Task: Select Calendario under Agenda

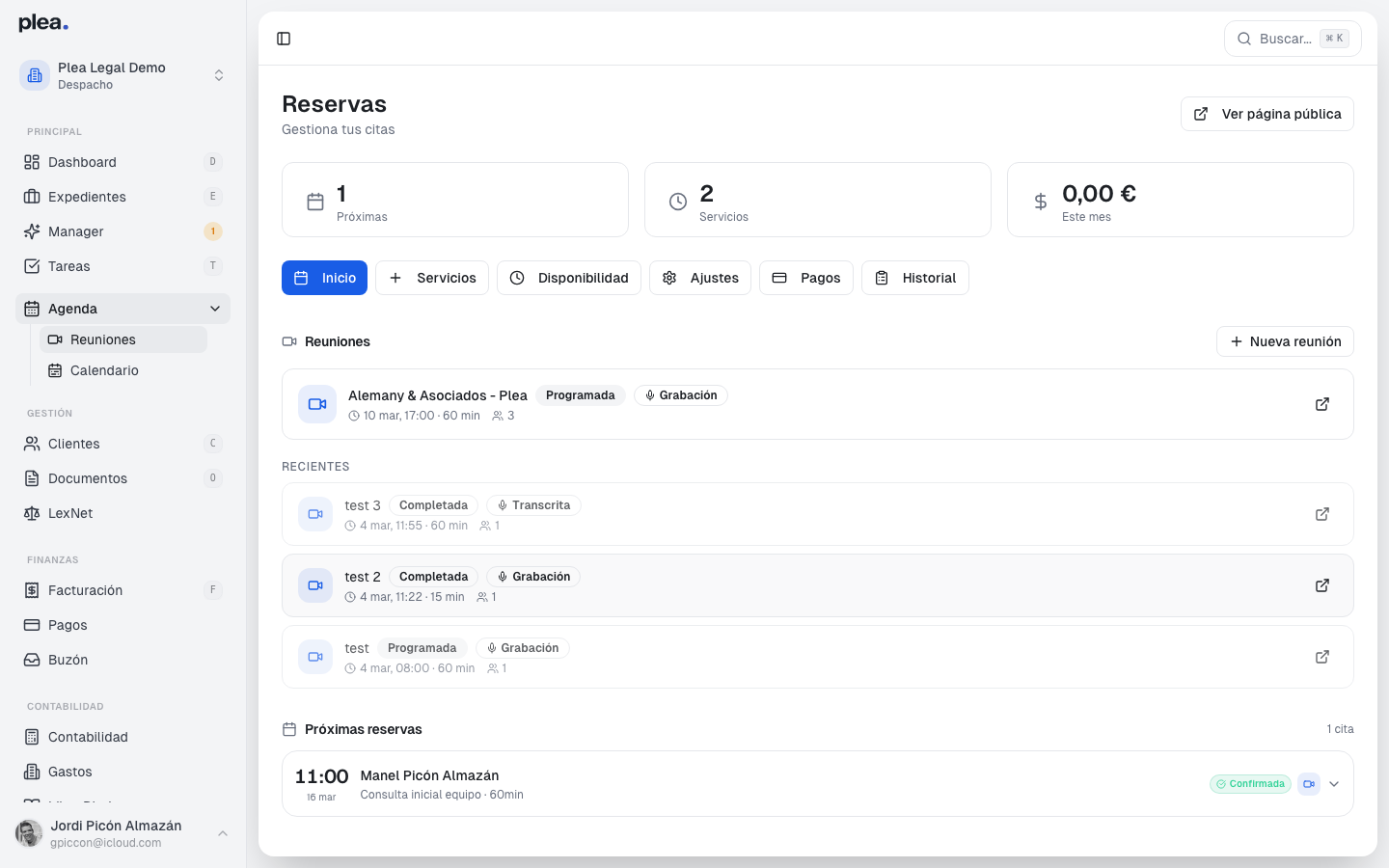Action: pos(123,370)
